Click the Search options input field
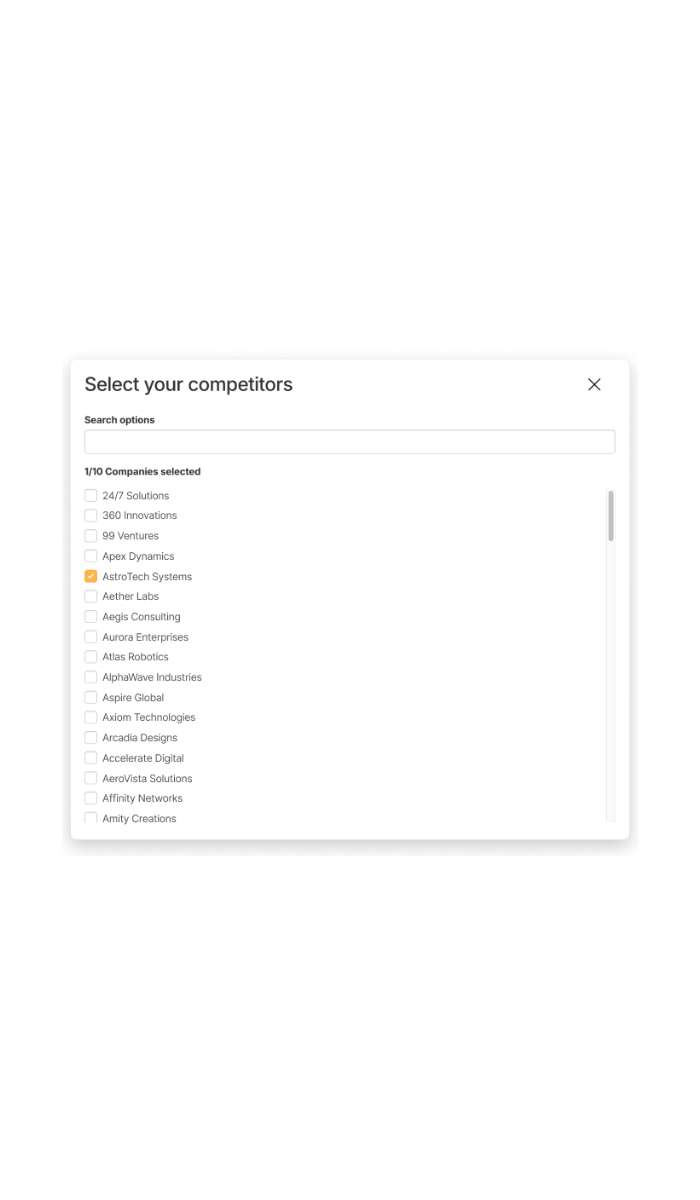 (x=349, y=442)
